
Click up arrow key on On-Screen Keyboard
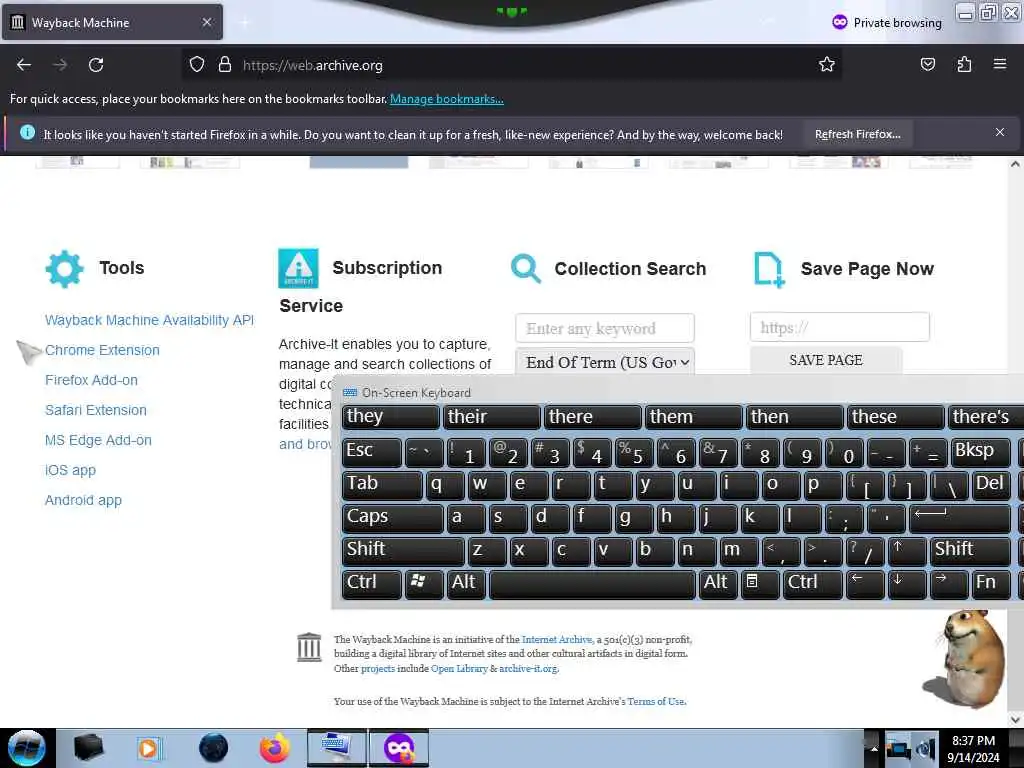click(x=906, y=551)
